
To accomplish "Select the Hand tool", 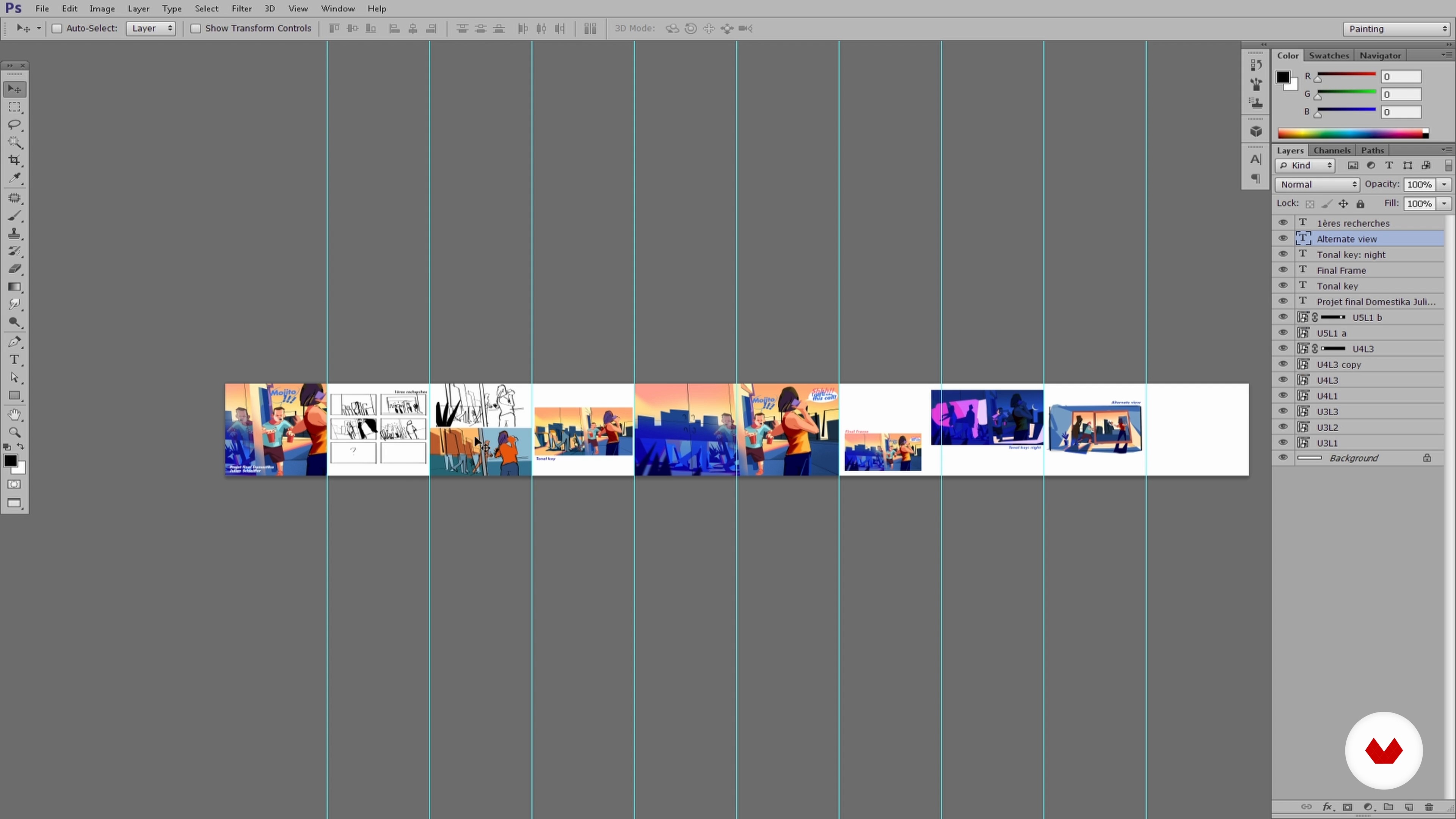I will 15,415.
